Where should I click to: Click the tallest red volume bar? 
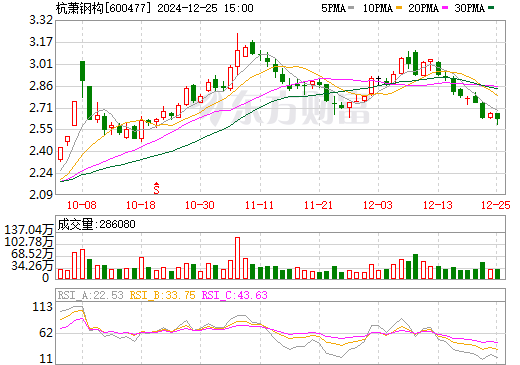click(x=237, y=258)
